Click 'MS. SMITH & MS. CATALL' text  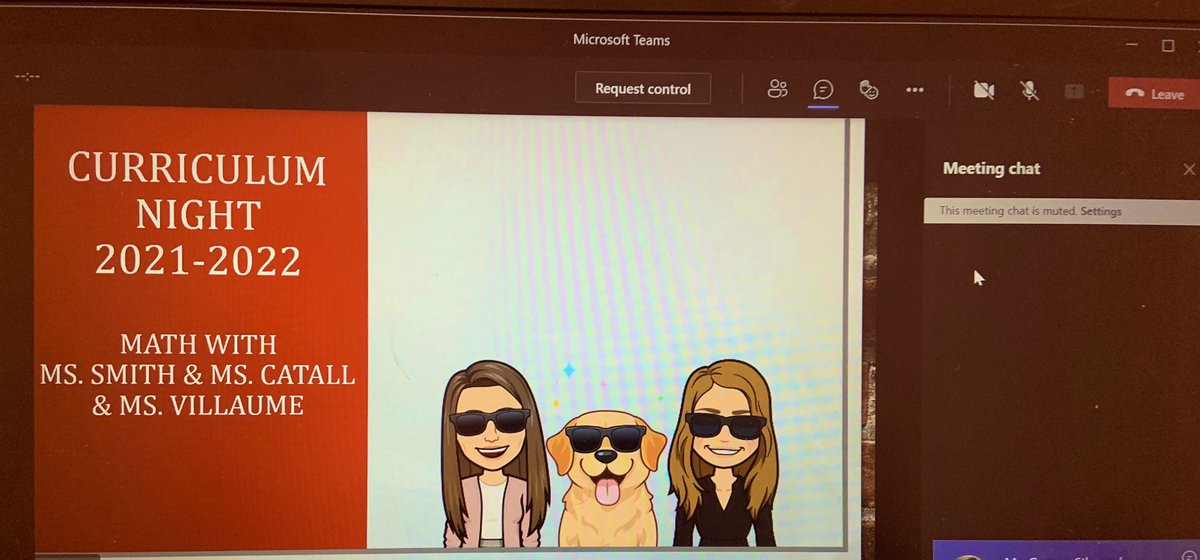click(x=198, y=377)
